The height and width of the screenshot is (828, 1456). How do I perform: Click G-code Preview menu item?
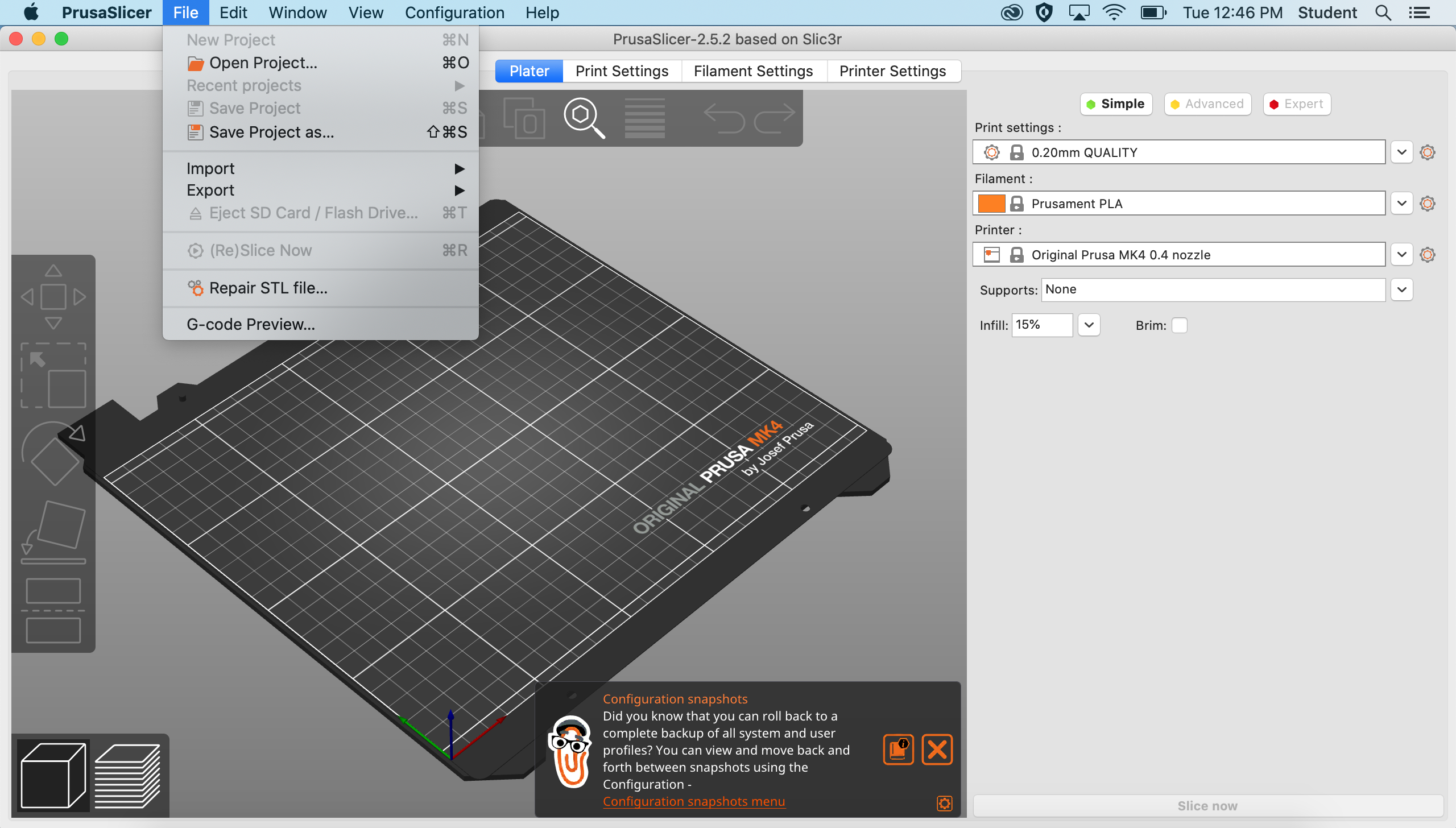pos(250,323)
